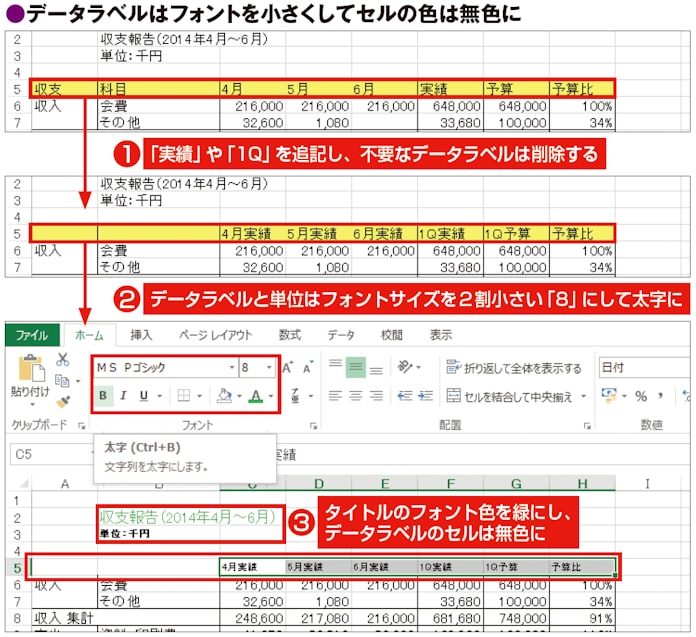Center text horizontally

tap(356, 396)
